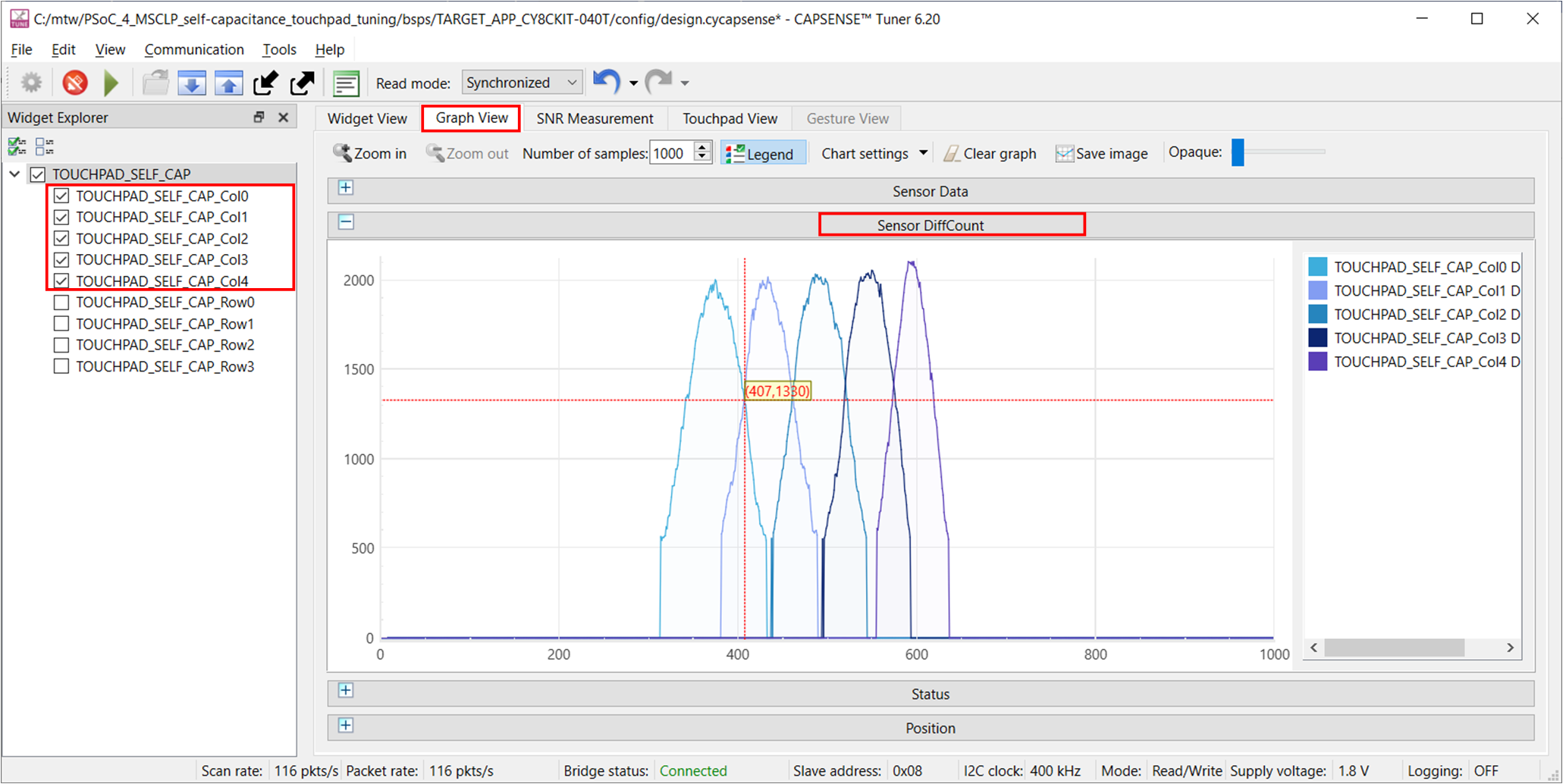Uncheck TOUCHPAD_SELF_CAP_Col3 checkbox
Viewport: 1563px width, 784px height.
click(61, 259)
